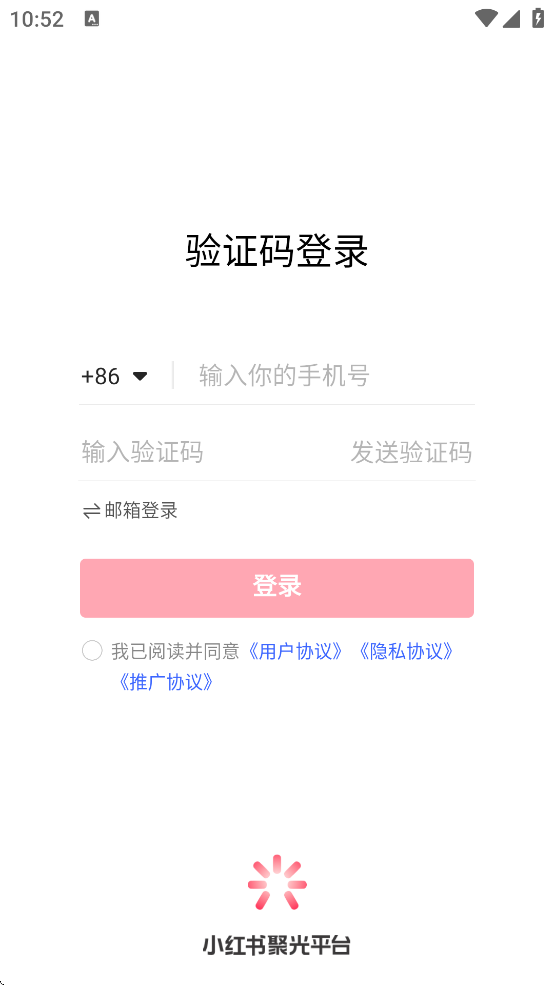Tap the Wi-Fi signal status icon
The height and width of the screenshot is (985, 554).
[486, 18]
